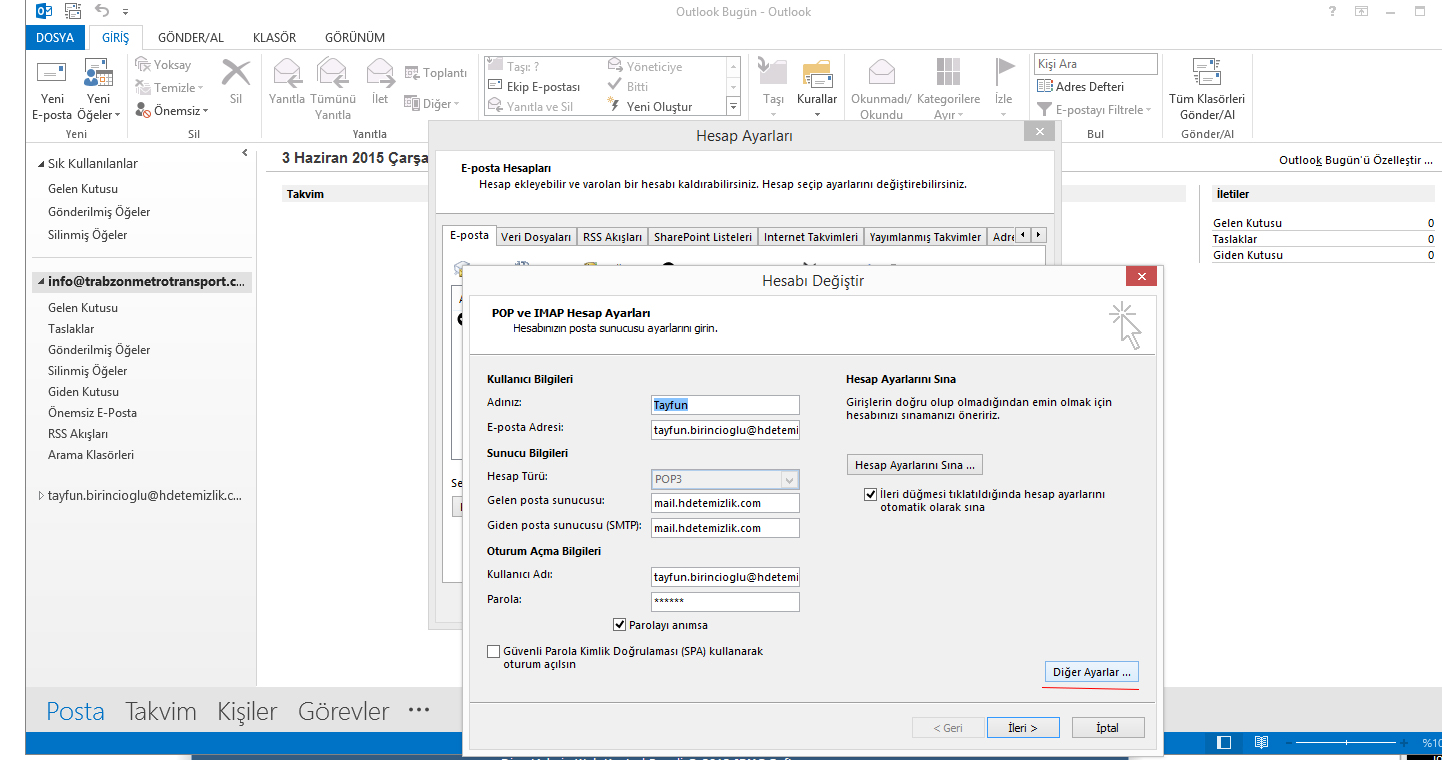Click the Giden posta sunucusu SMTP field
Viewport: 1442px width, 760px height.
725,528
